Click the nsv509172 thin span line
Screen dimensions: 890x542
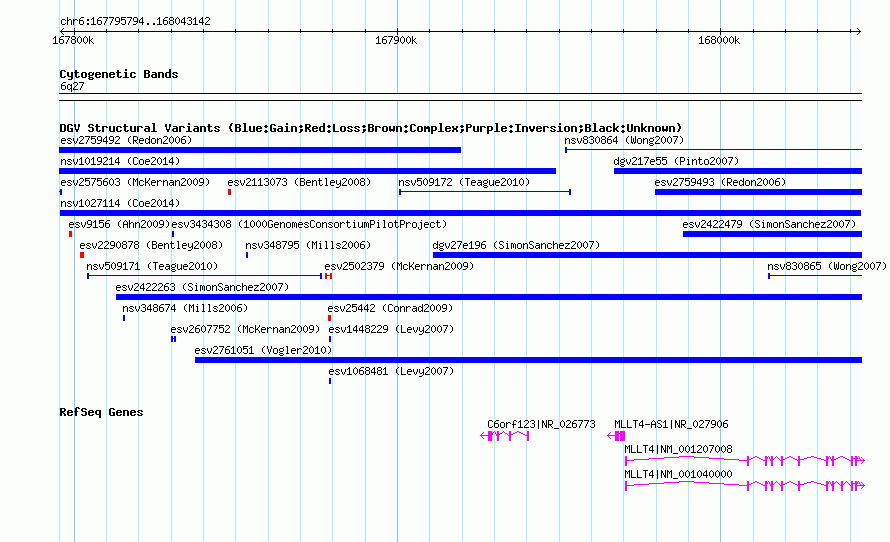coord(485,192)
